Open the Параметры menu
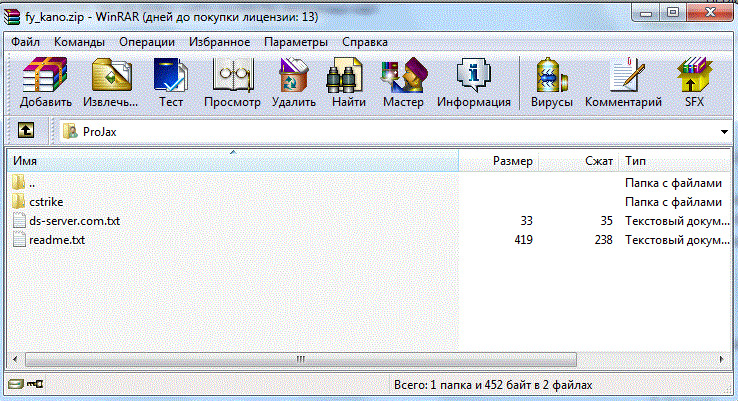This screenshot has height=401, width=738. pos(296,42)
